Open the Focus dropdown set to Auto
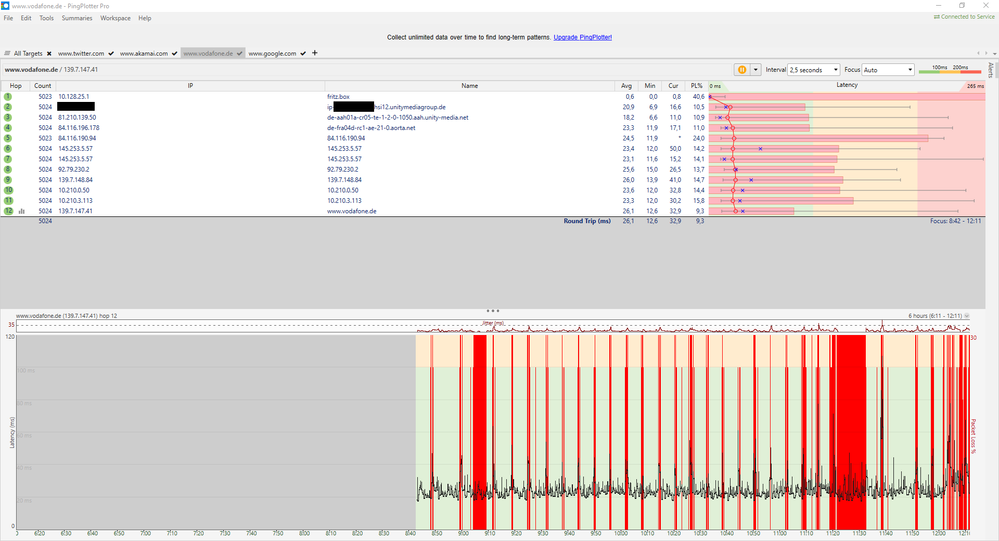Image resolution: width=999 pixels, height=541 pixels. pos(888,70)
